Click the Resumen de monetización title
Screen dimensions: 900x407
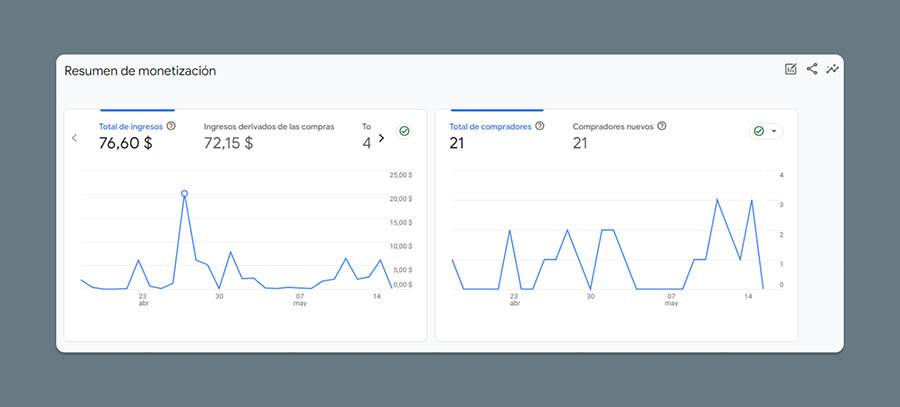coord(140,71)
